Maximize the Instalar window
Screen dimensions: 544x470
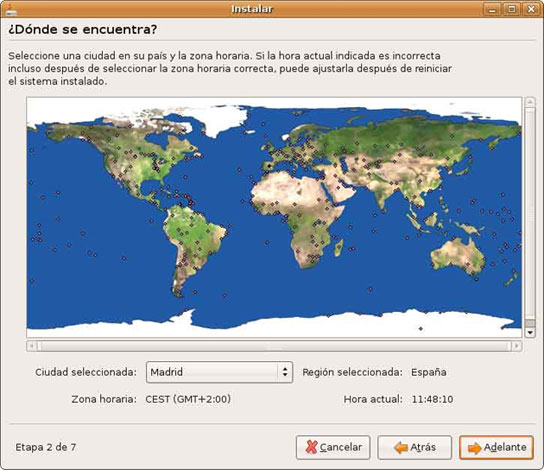pos(512,9)
